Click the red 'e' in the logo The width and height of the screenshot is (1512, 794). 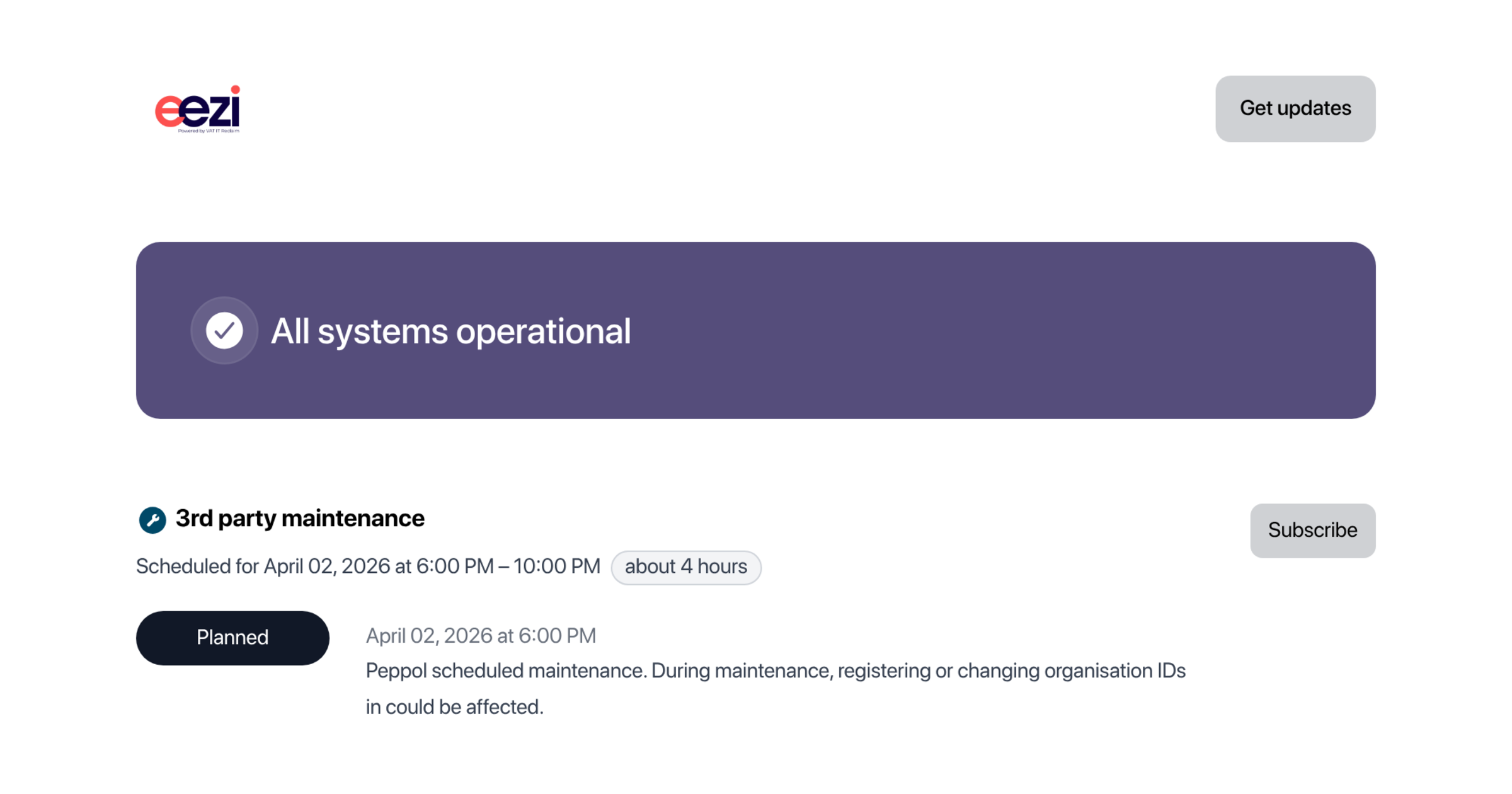click(x=168, y=112)
